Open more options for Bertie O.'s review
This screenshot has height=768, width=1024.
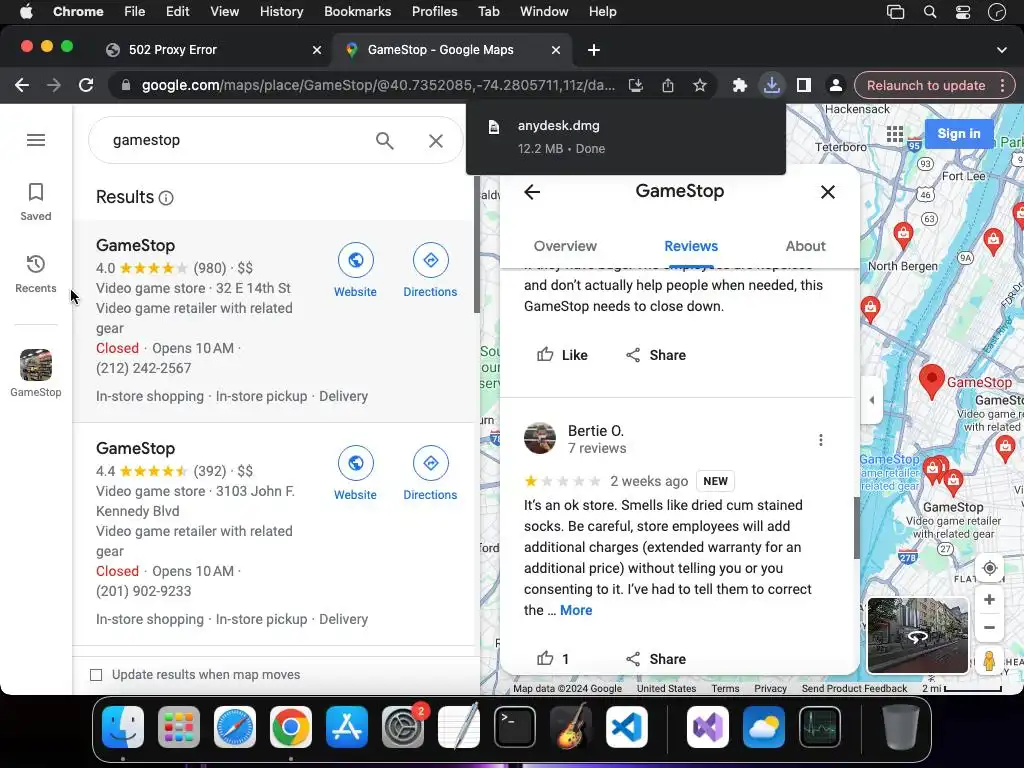click(x=820, y=440)
